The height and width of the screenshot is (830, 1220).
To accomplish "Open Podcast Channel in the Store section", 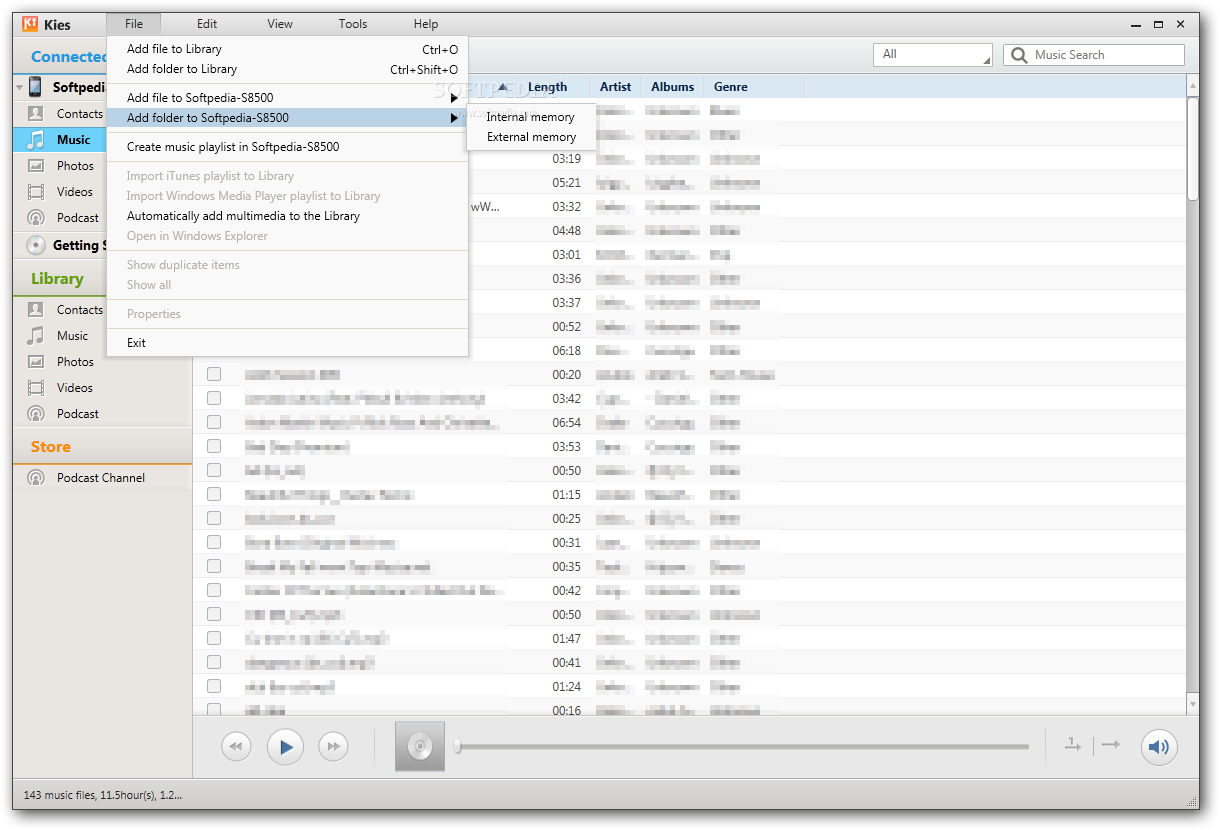I will (100, 478).
